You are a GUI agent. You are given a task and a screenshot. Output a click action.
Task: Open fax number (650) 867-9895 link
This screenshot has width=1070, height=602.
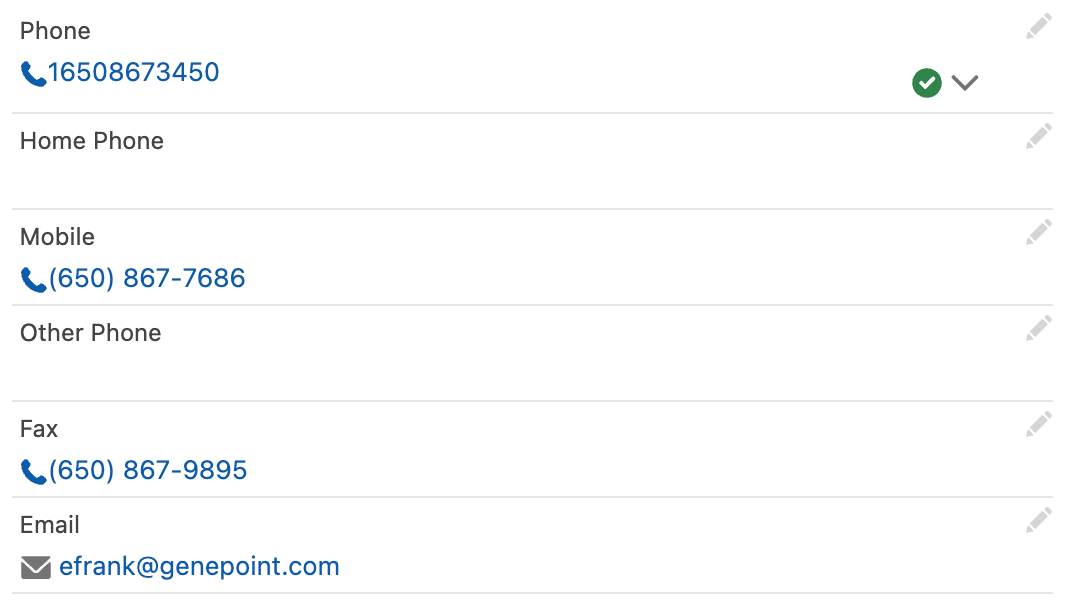click(147, 470)
